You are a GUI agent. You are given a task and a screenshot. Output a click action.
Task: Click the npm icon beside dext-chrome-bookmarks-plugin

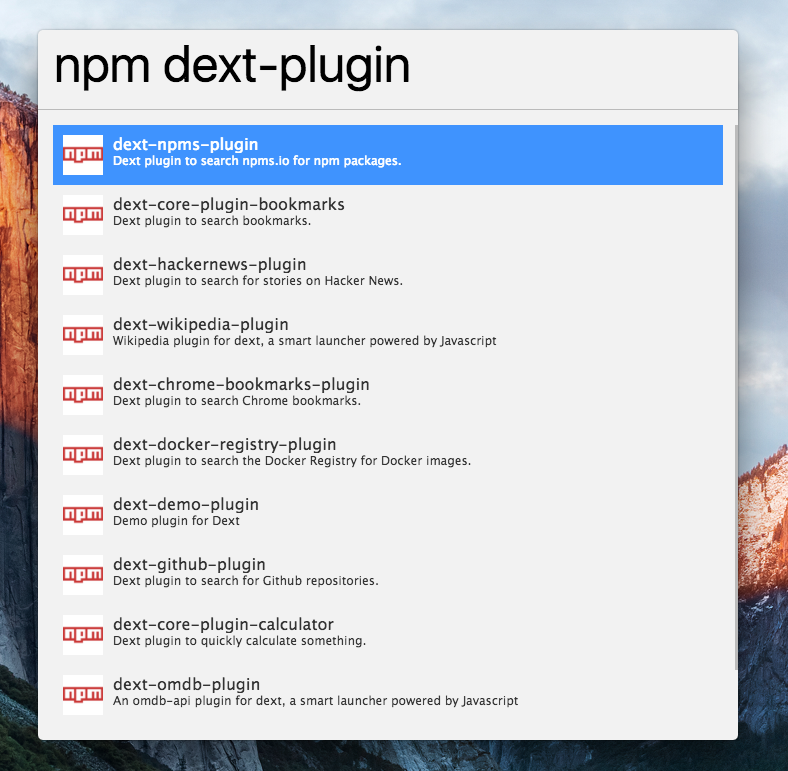point(83,395)
